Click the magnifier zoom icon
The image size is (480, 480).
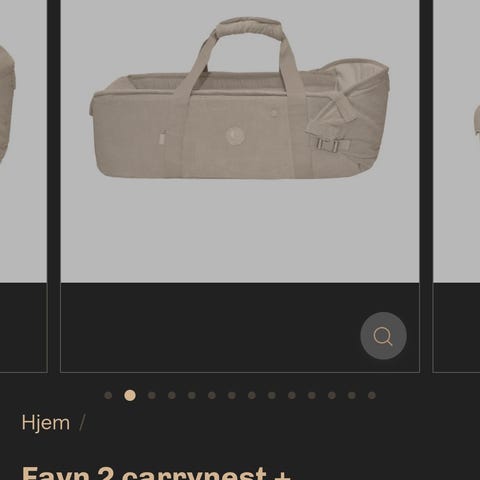(383, 336)
